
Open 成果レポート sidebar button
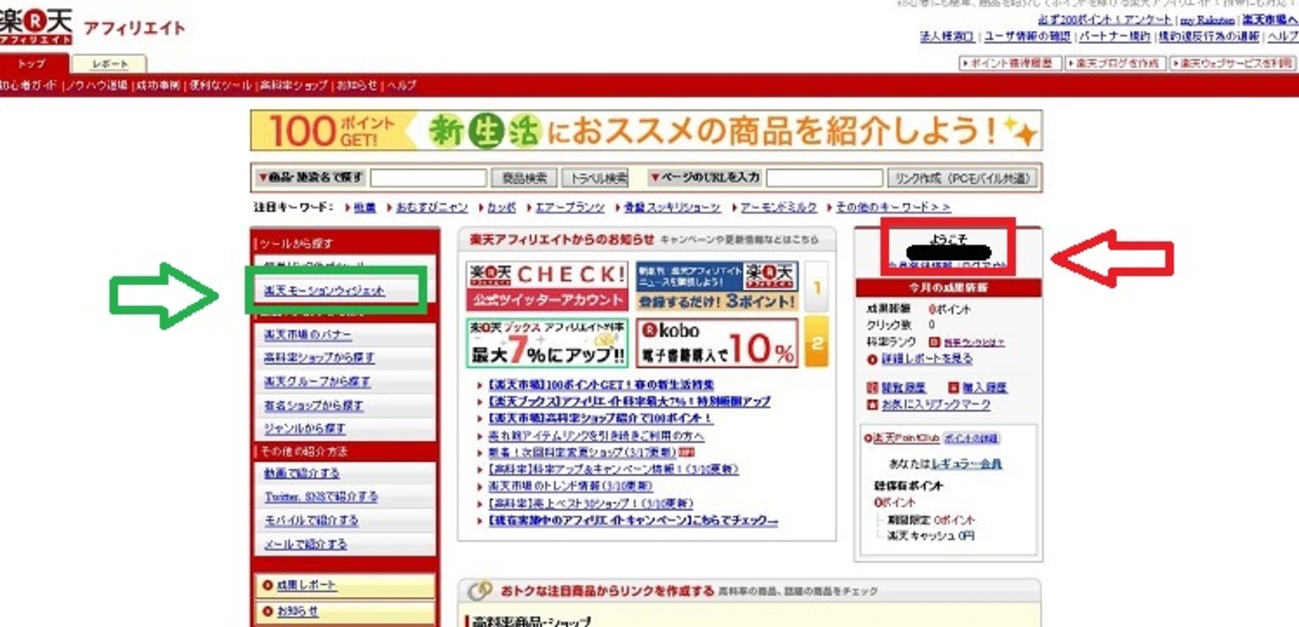point(345,585)
